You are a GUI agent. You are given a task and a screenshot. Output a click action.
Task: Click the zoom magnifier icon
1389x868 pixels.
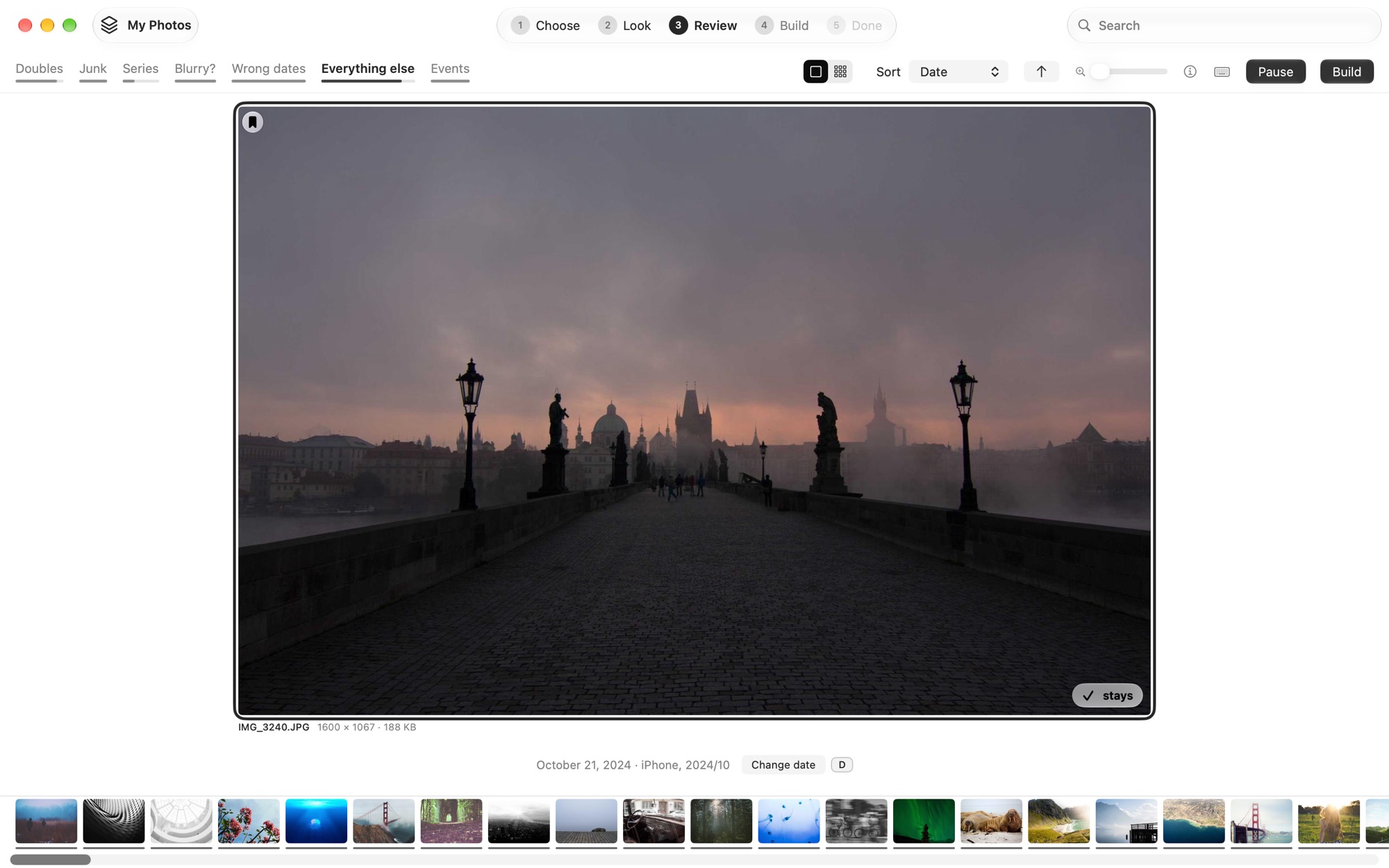point(1080,72)
